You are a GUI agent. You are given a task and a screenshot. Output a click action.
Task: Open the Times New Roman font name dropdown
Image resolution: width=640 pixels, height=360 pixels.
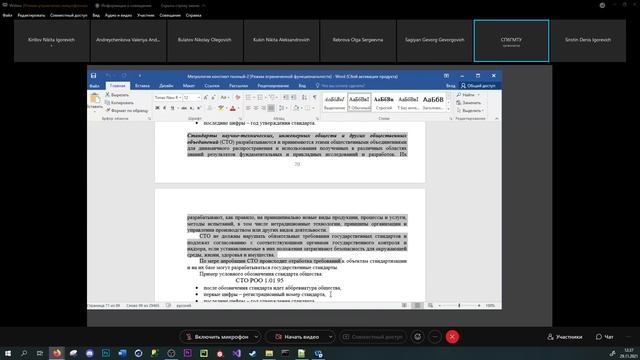(x=180, y=98)
